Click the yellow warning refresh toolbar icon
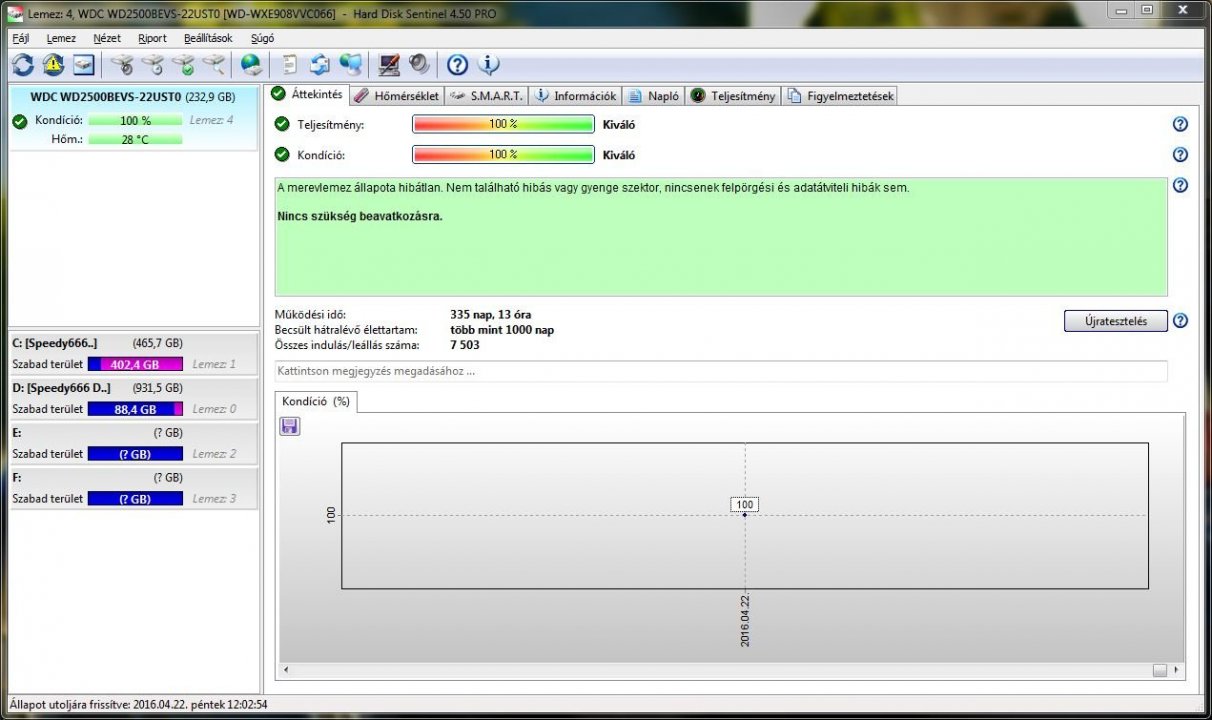Image resolution: width=1212 pixels, height=720 pixels. pyautogui.click(x=53, y=65)
